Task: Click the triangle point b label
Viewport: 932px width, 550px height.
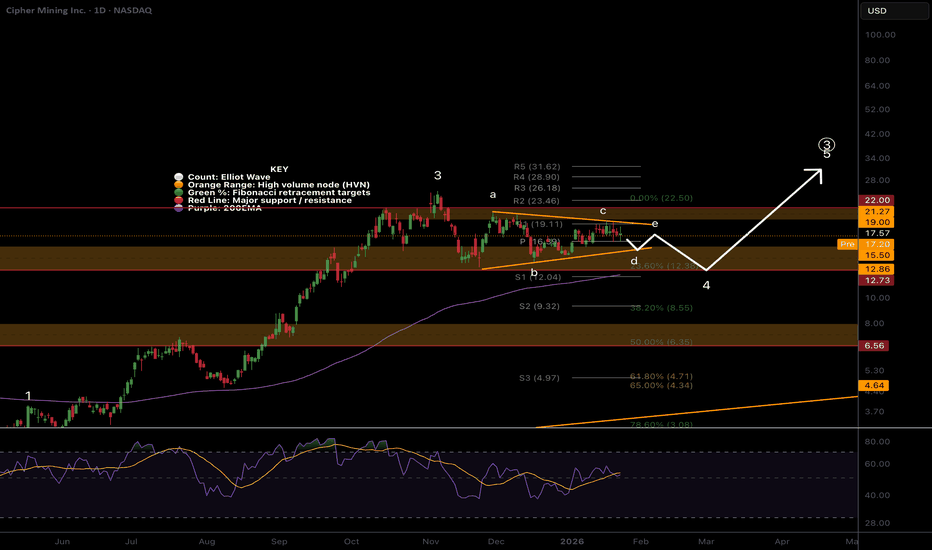Action: click(x=534, y=272)
